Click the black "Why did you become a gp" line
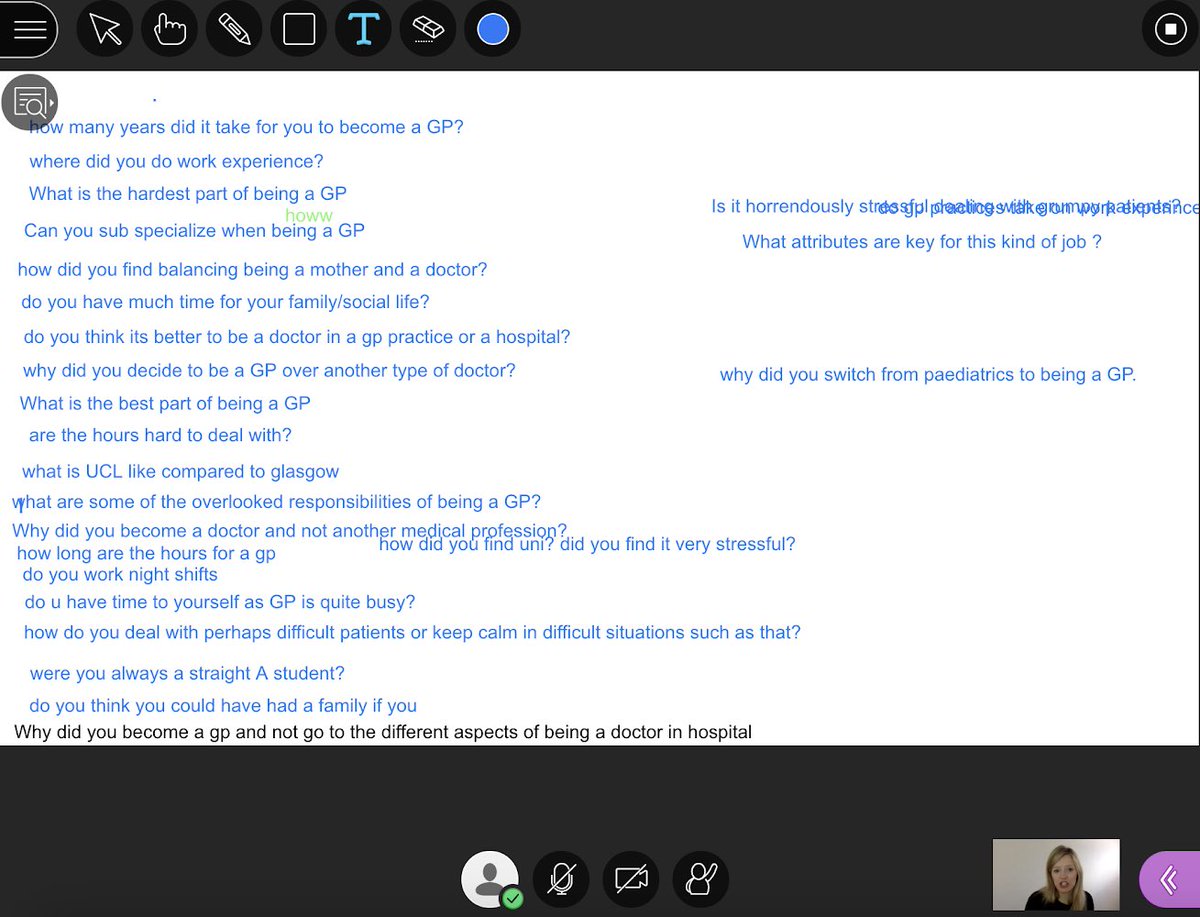The height and width of the screenshot is (917, 1200). [x=383, y=732]
